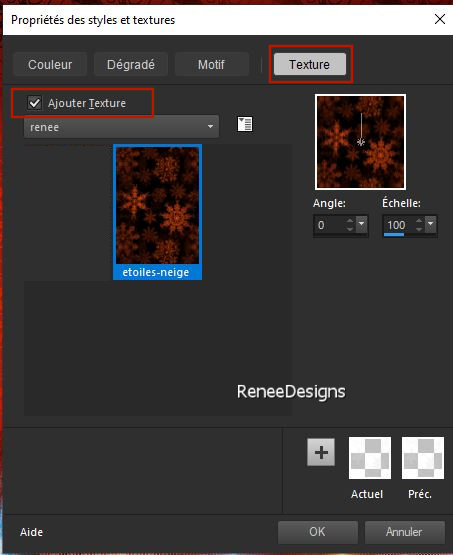Confirm with the OK button
Viewport: 453px width, 555px height.
(317, 532)
